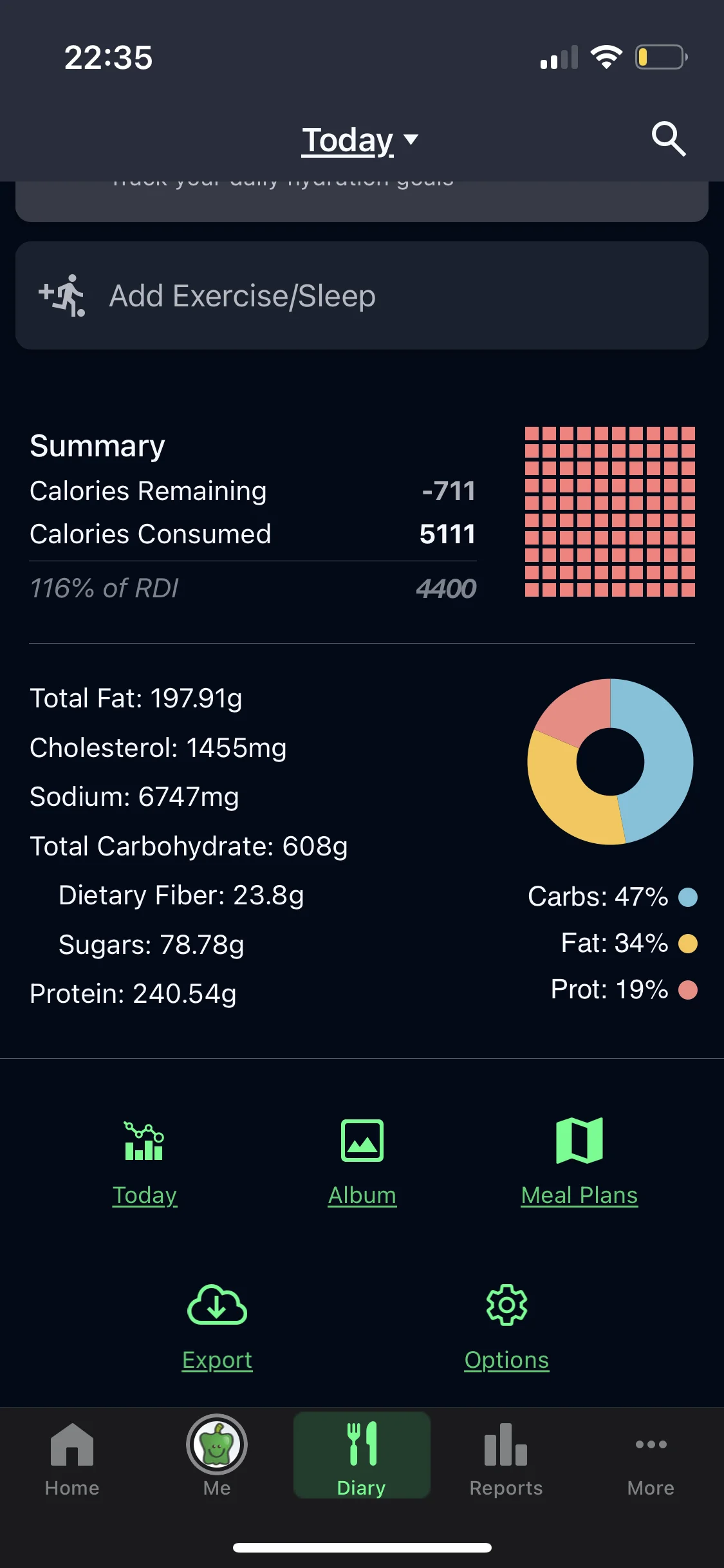Open the Options gear icon
The height and width of the screenshot is (1568, 724).
point(506,1305)
